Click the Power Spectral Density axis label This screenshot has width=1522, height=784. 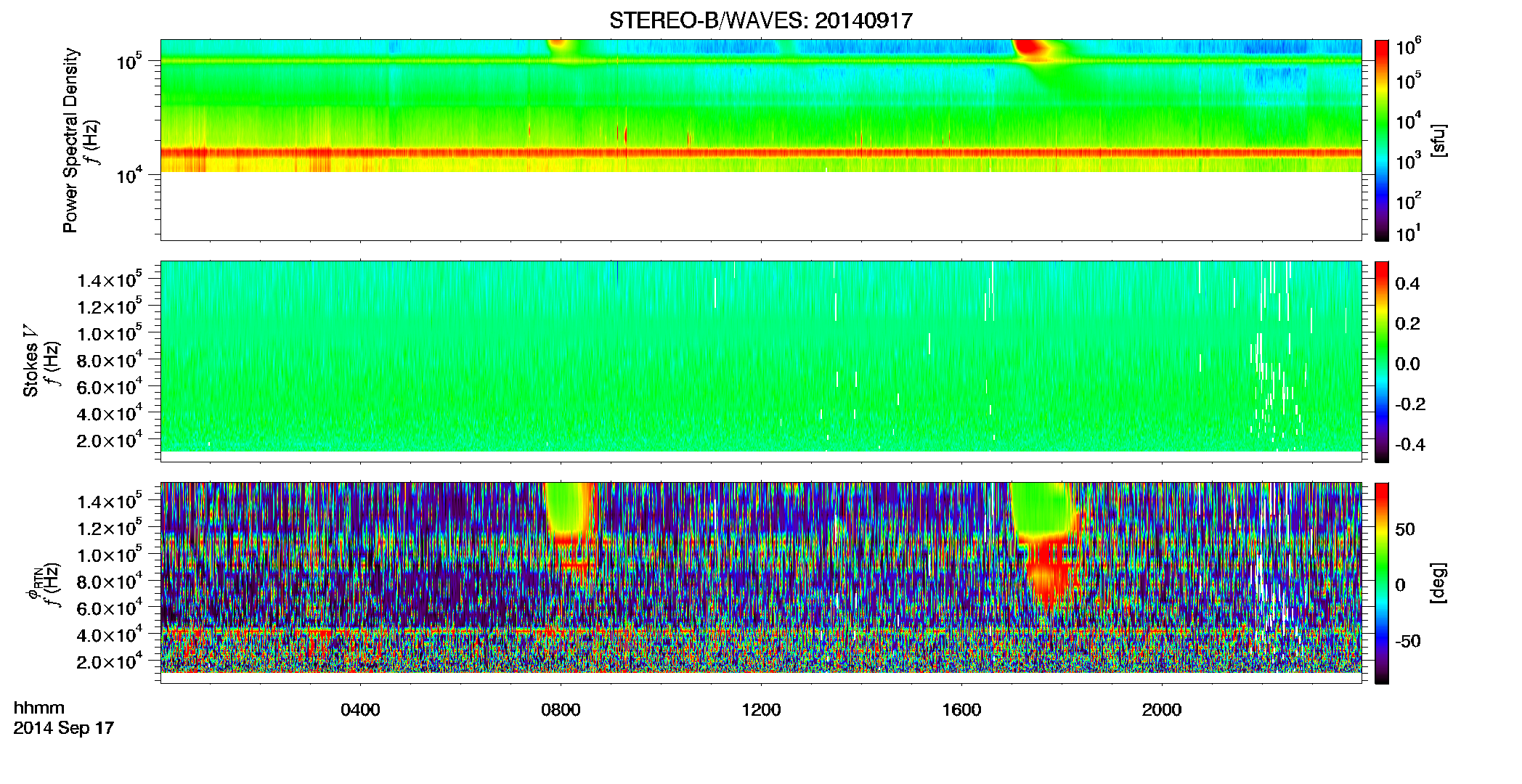pos(70,140)
